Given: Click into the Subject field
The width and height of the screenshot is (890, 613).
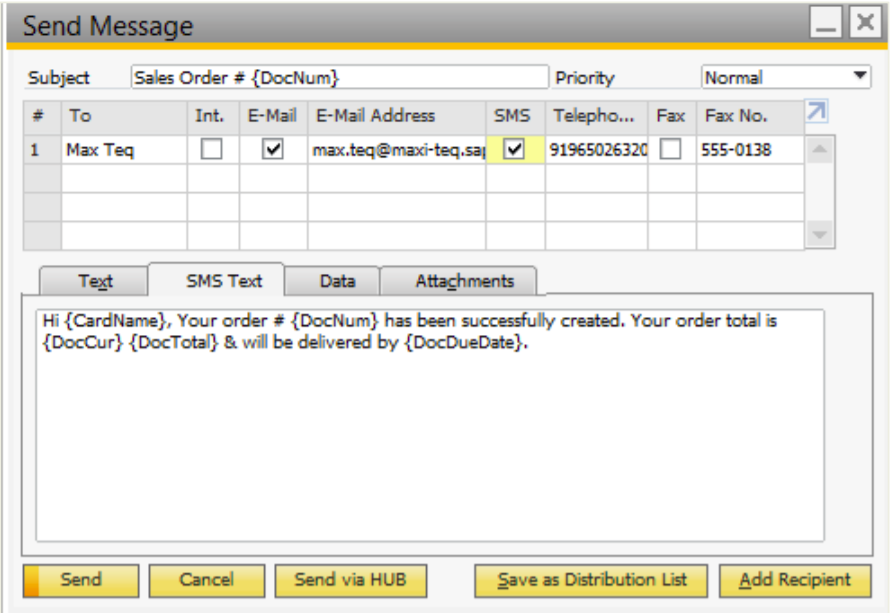Looking at the screenshot, I should coord(340,77).
